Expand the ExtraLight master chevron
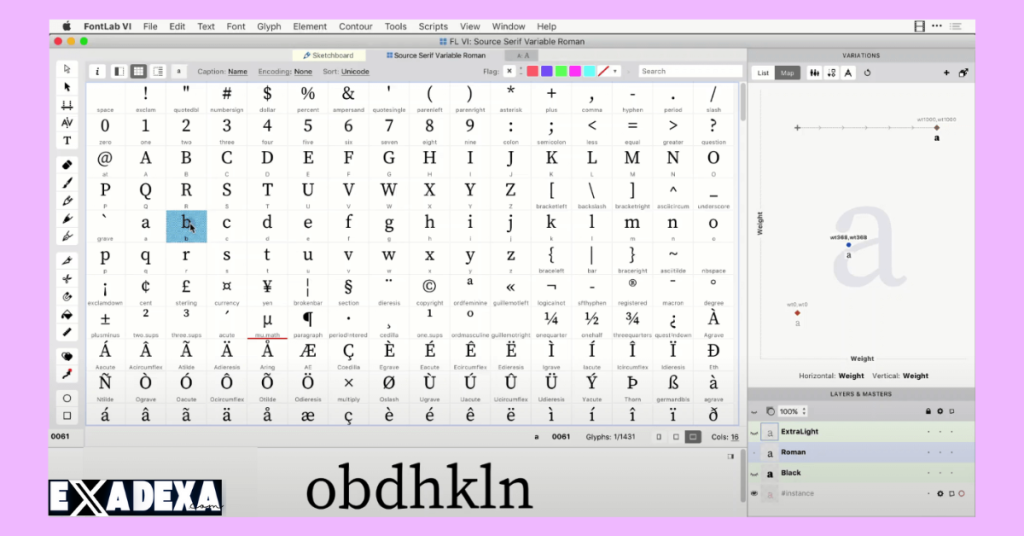 click(x=755, y=432)
